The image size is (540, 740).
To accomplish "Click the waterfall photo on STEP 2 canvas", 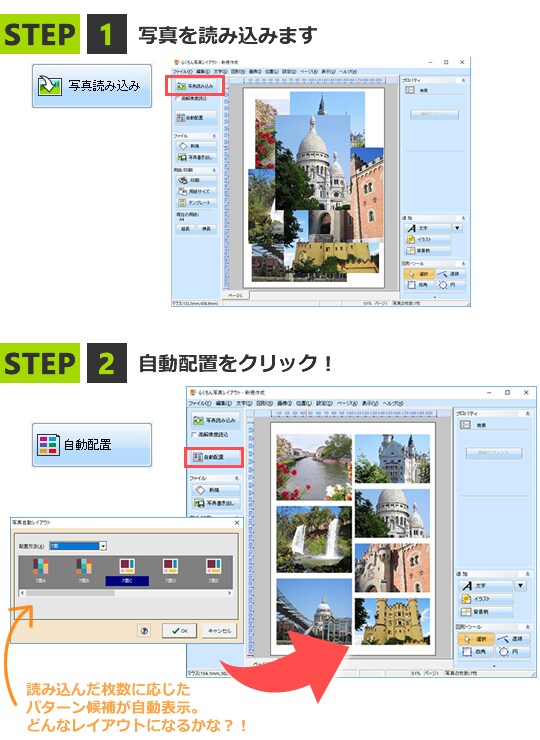I will 314,539.
